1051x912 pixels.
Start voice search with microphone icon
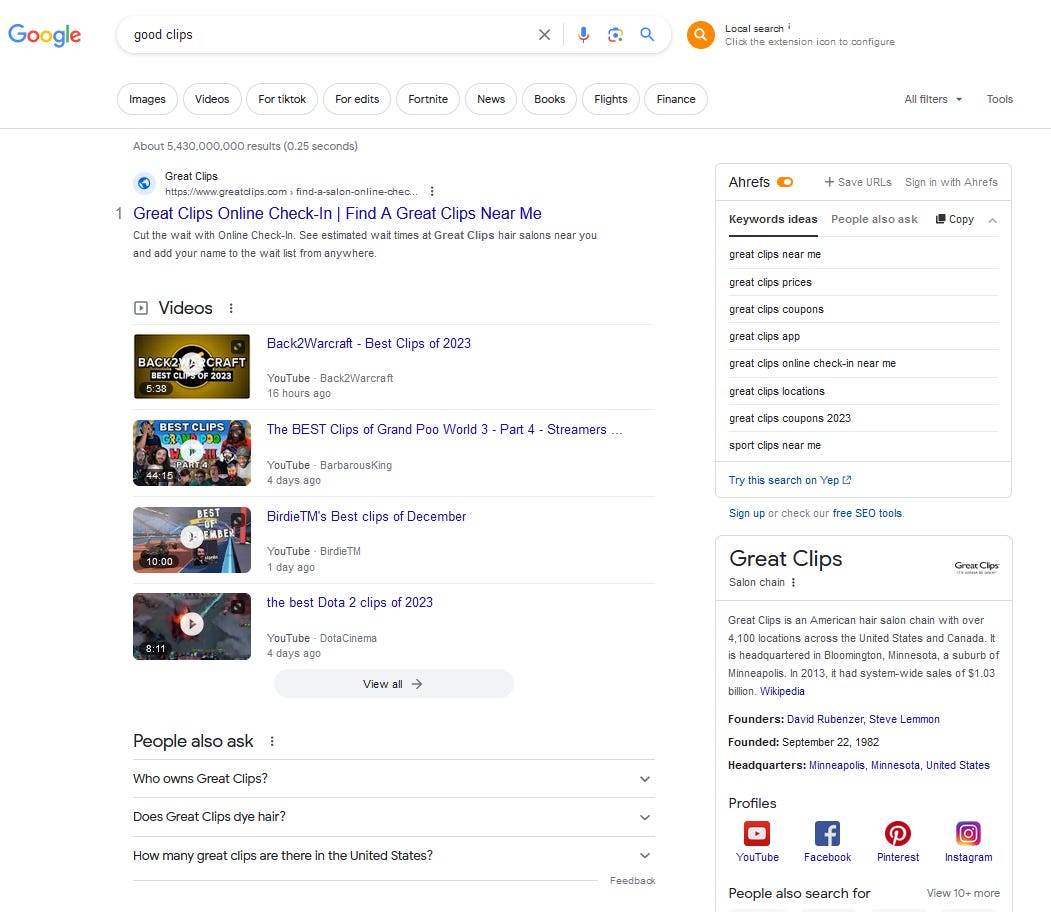point(583,35)
